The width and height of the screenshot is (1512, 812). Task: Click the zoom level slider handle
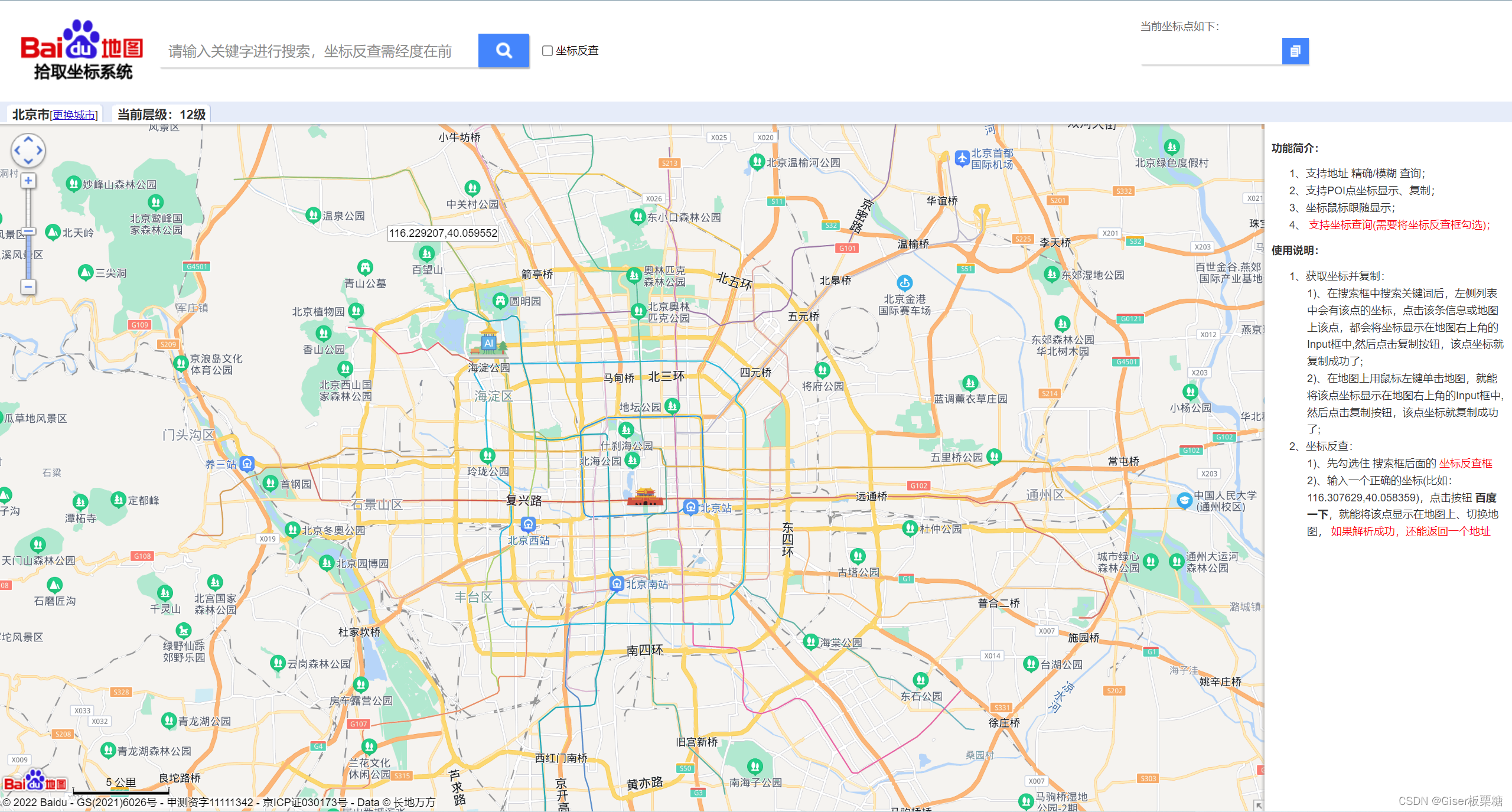pos(28,232)
